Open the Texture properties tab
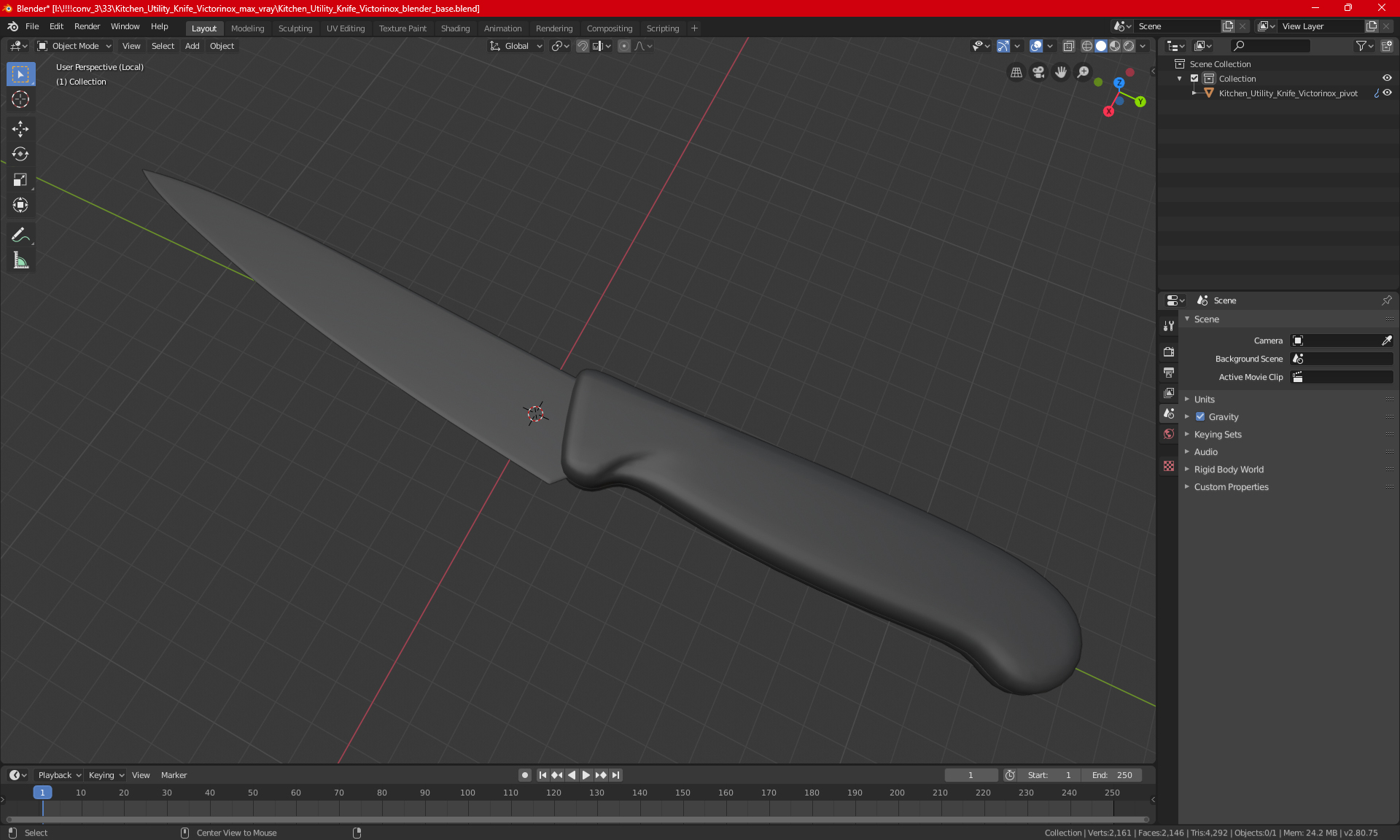This screenshot has height=840, width=1400. (x=1169, y=466)
